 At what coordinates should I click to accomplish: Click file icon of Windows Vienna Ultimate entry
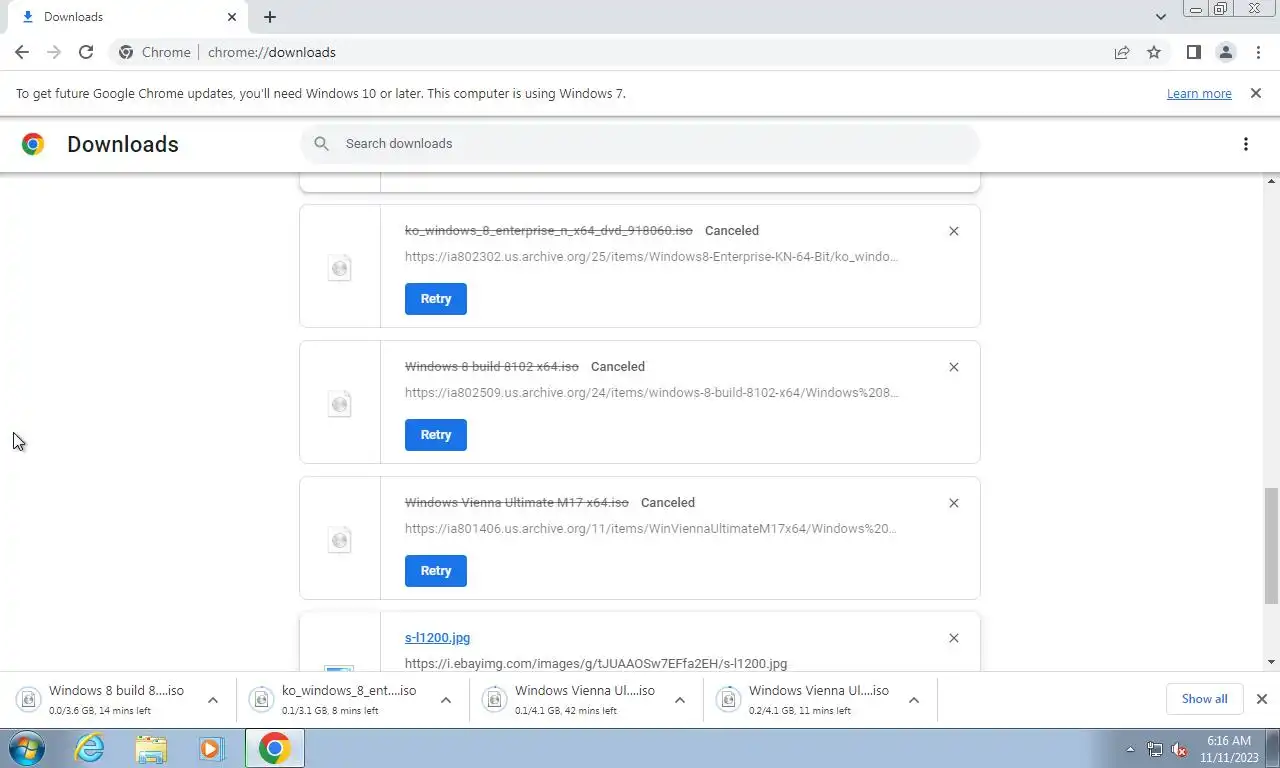click(340, 539)
